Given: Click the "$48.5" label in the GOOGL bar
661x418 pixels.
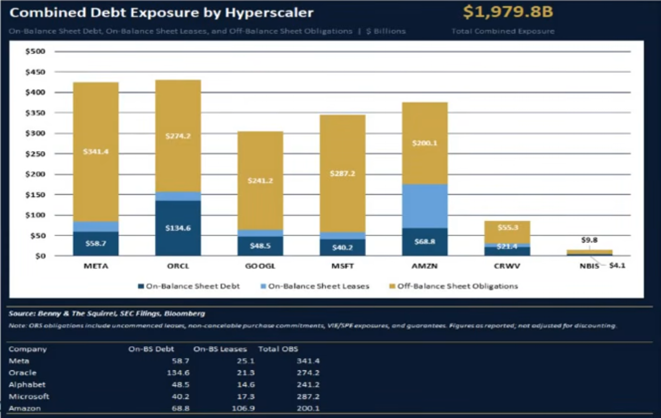Looking at the screenshot, I should [x=261, y=246].
